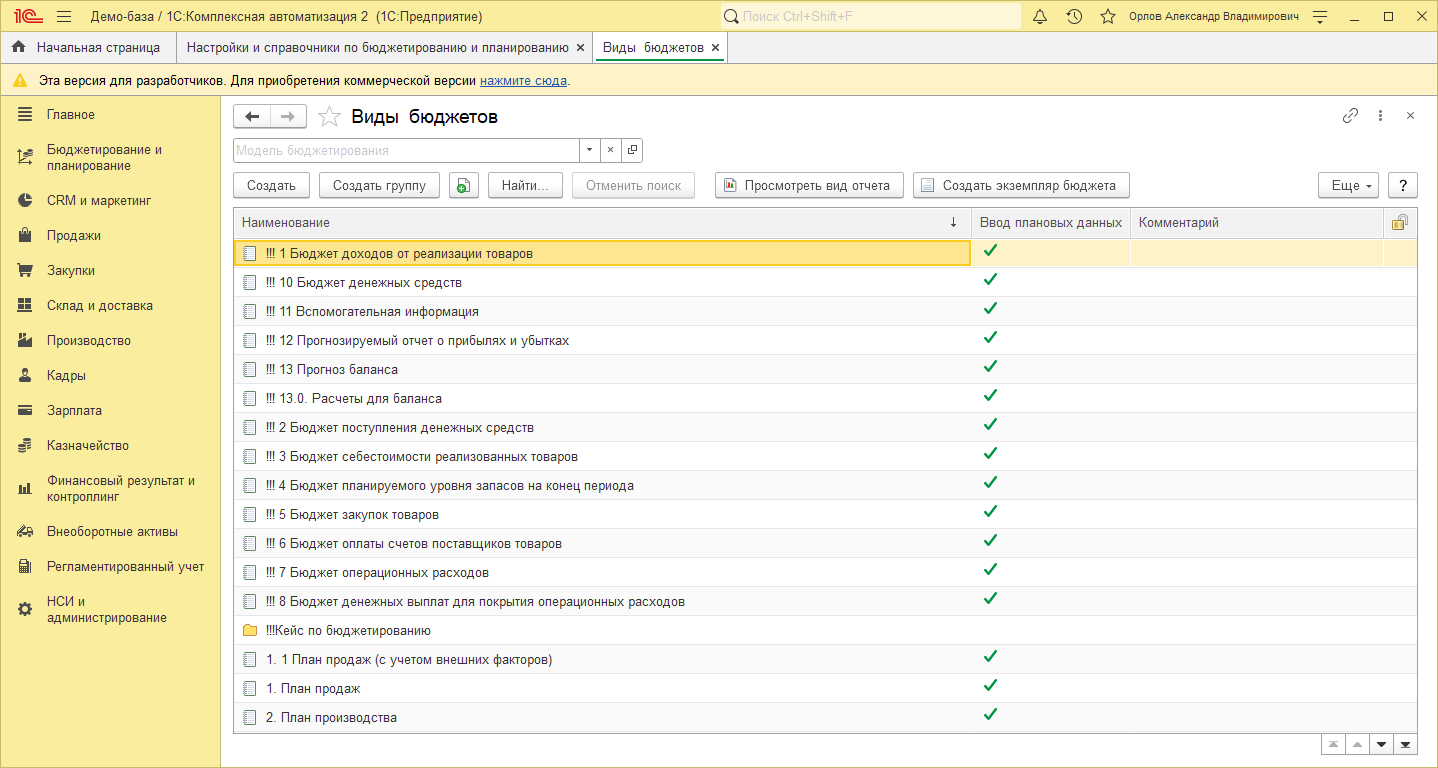Open the history clock icon

1074,17
